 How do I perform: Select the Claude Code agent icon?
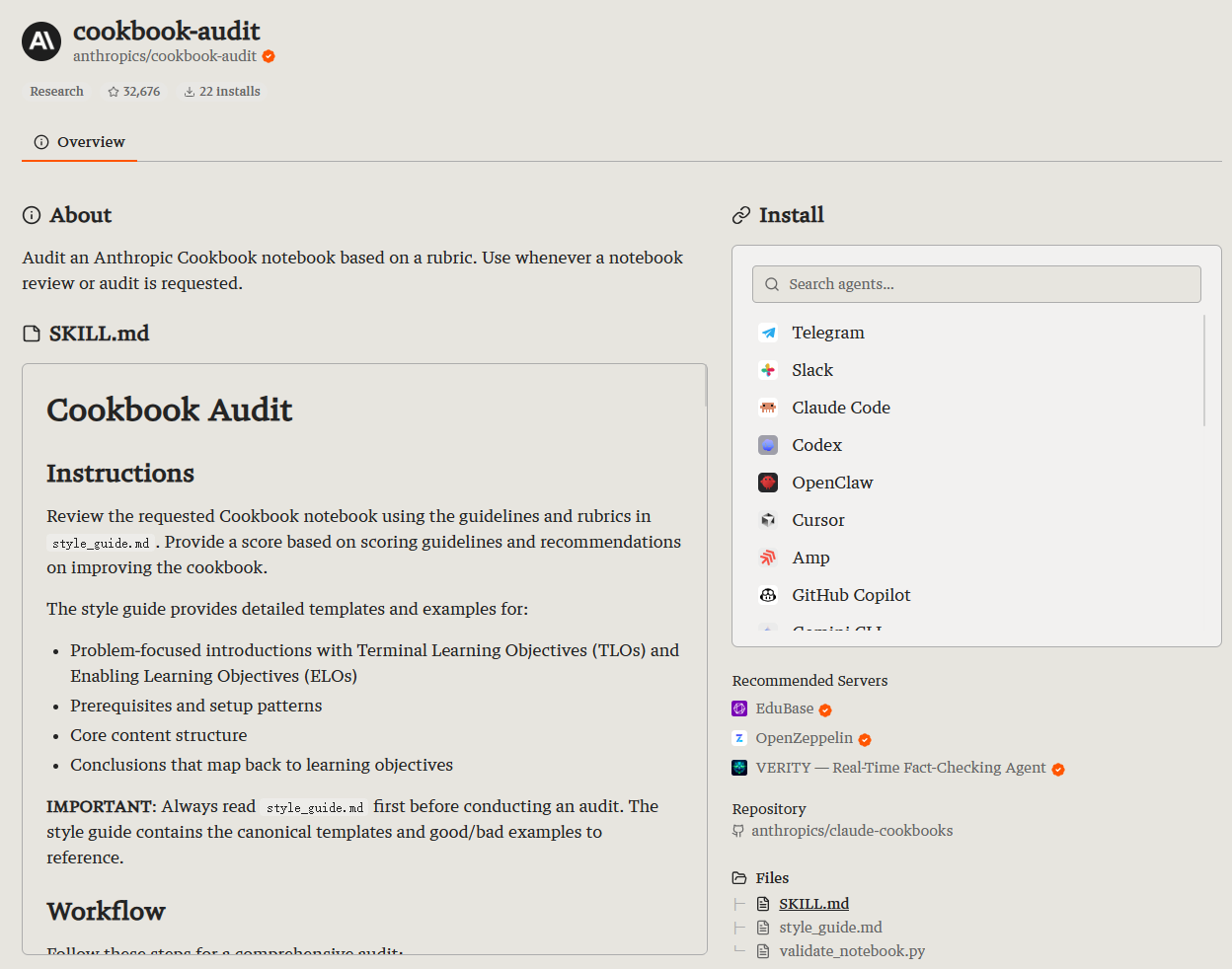click(x=768, y=408)
